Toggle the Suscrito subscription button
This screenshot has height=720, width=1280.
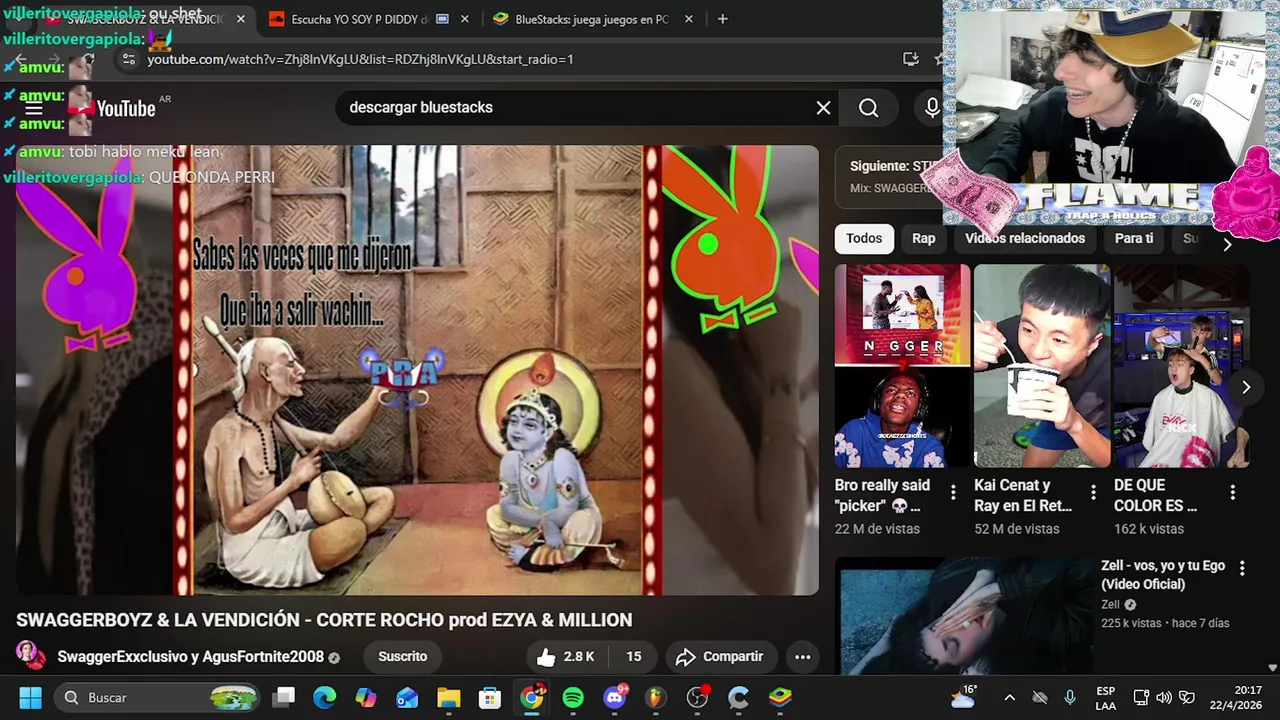402,657
